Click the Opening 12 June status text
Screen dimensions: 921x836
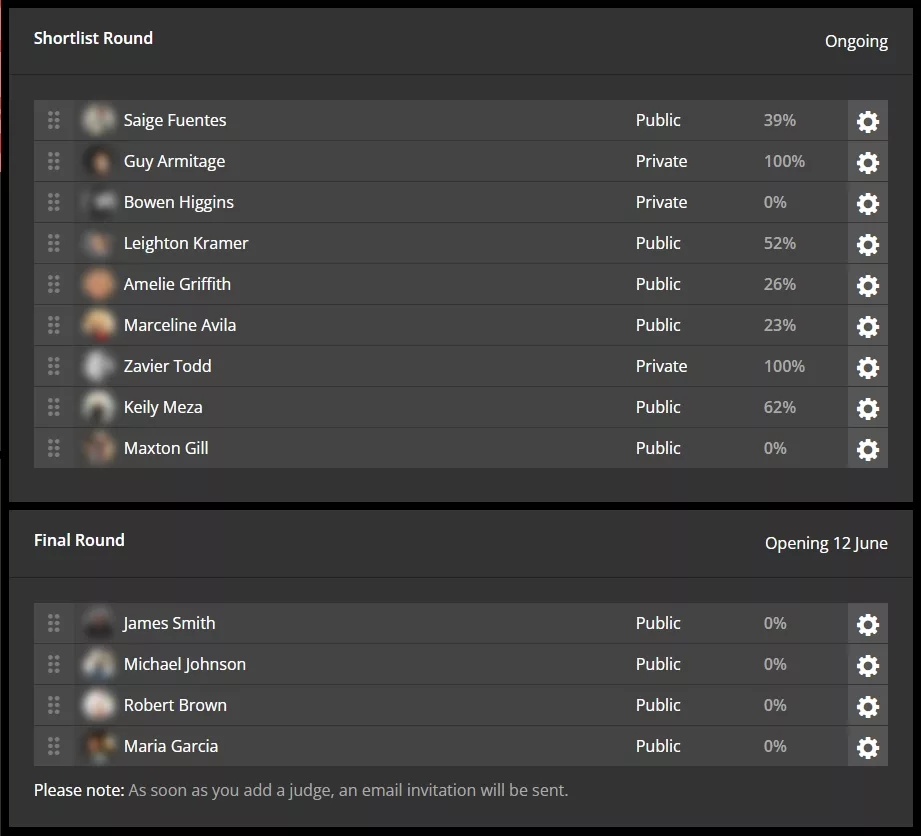pos(826,543)
